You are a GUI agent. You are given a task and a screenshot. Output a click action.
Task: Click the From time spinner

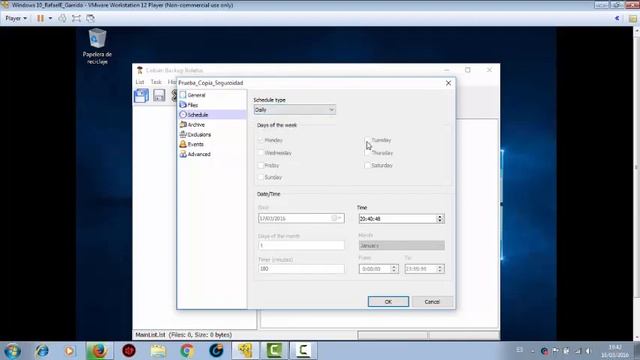point(394,269)
